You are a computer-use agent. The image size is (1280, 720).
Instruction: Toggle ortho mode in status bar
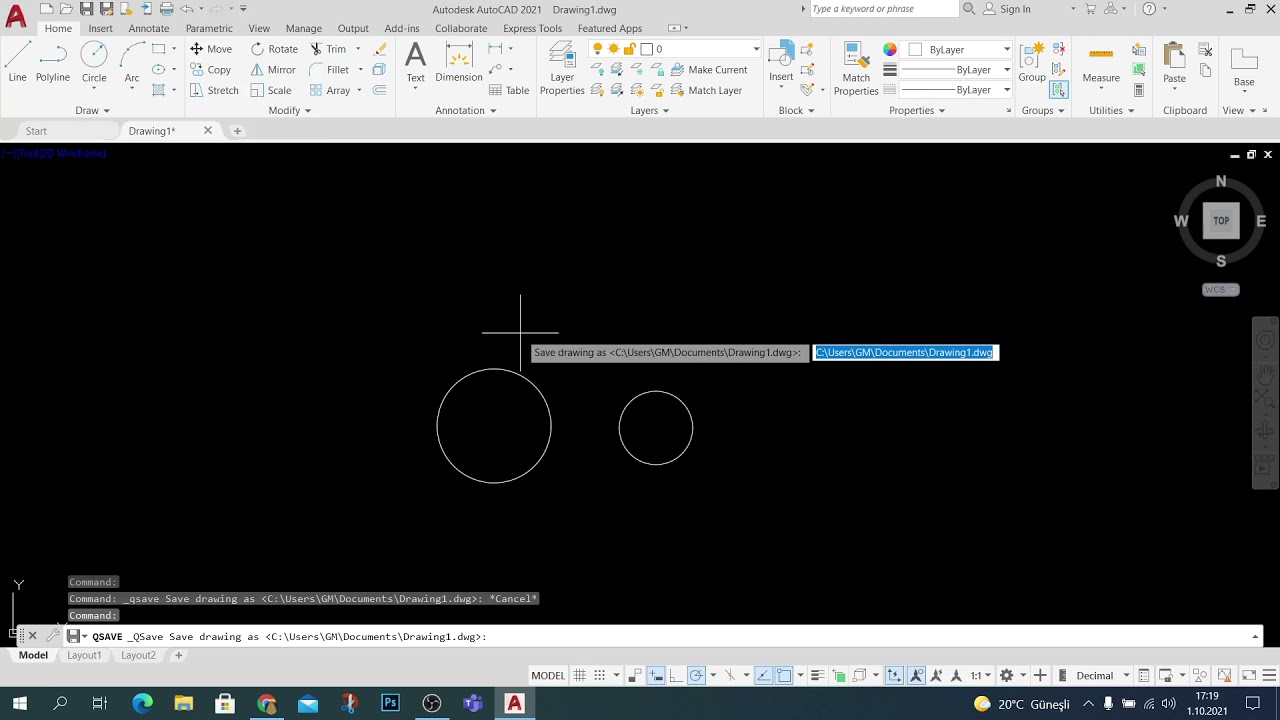click(x=676, y=675)
